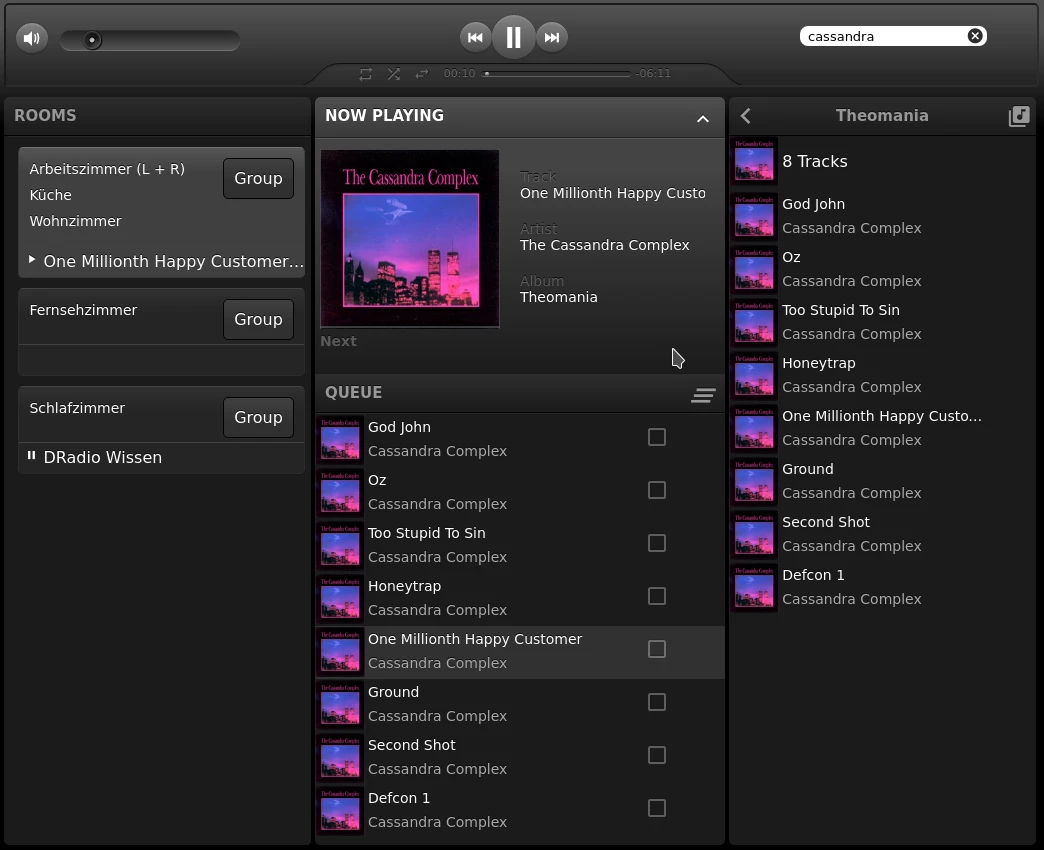Screen dimensions: 1044x850
Task: Select the Wohnzimmer room entry
Action: (x=75, y=221)
